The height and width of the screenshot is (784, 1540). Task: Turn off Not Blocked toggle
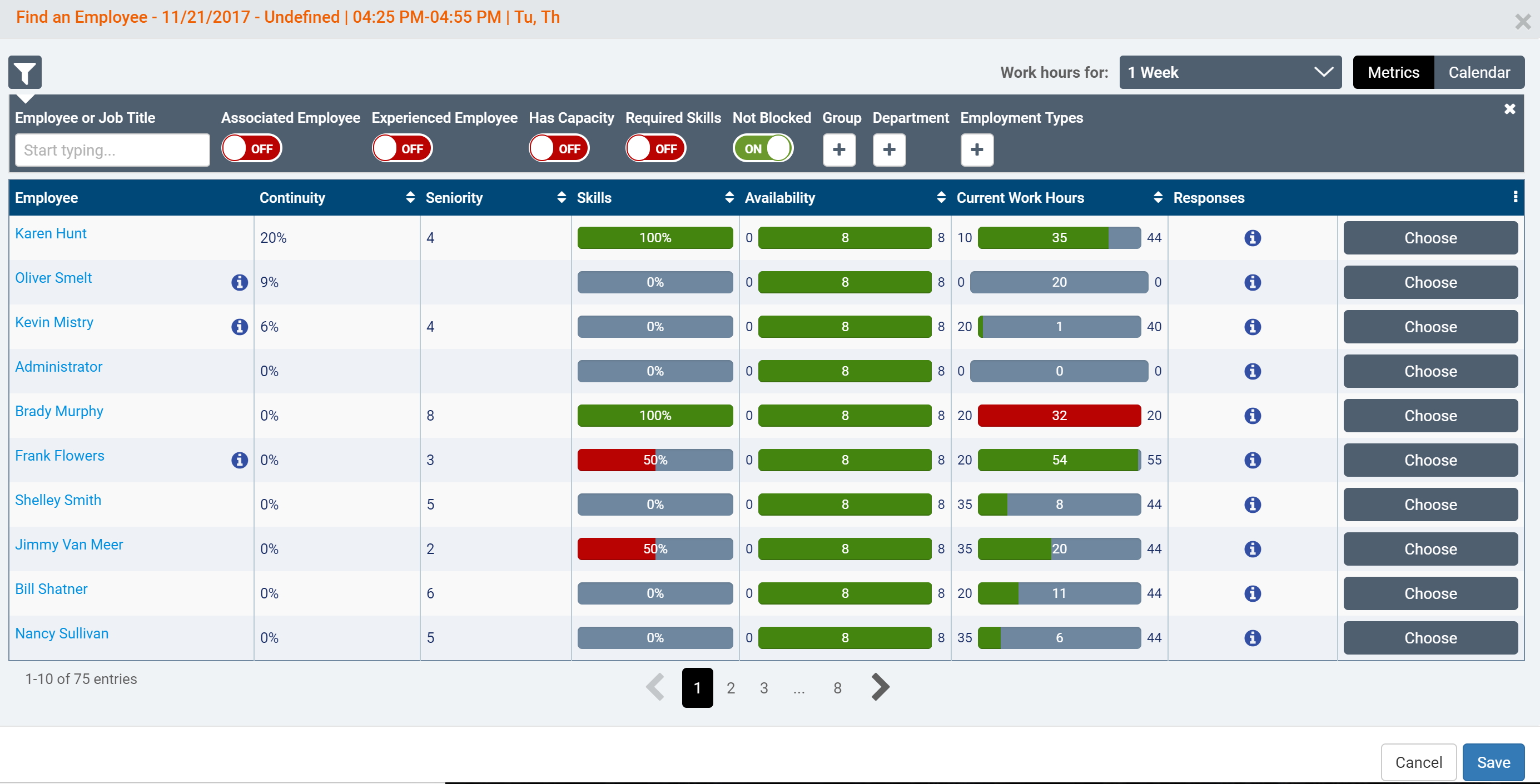pyautogui.click(x=762, y=149)
